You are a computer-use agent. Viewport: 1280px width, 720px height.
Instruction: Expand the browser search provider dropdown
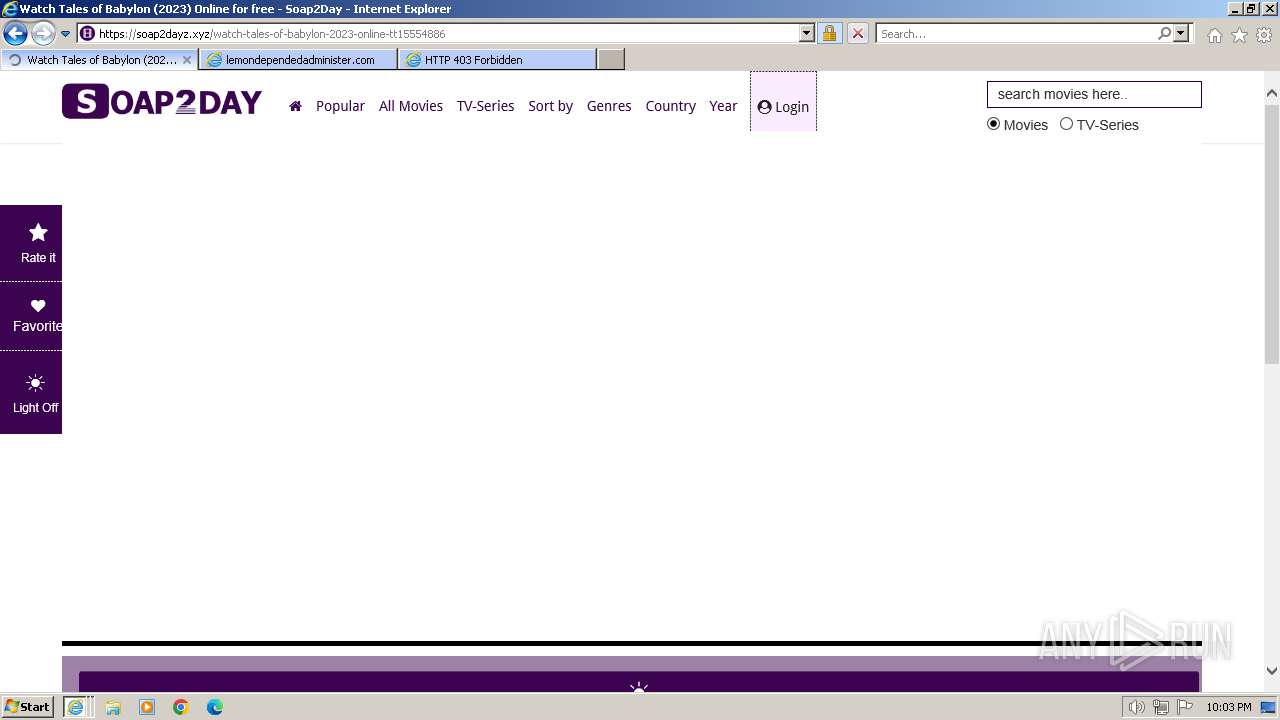pos(1181,33)
